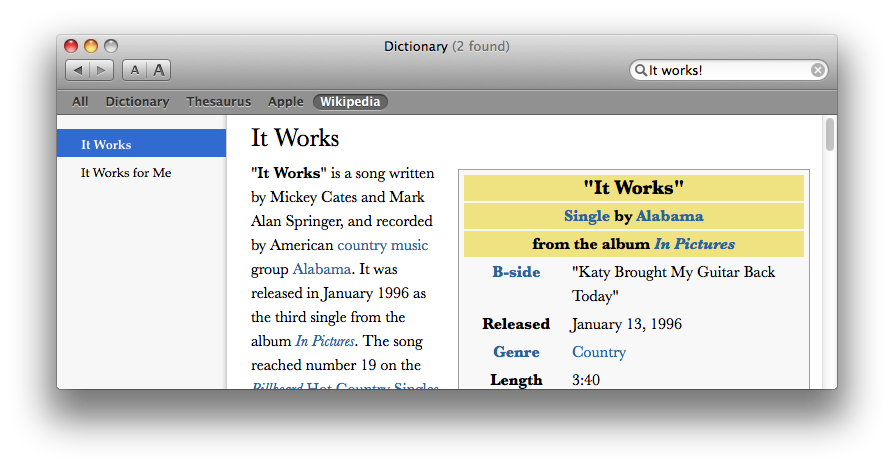Image resolution: width=894 pixels, height=468 pixels.
Task: Click the '3:40' length value
Action: (586, 380)
